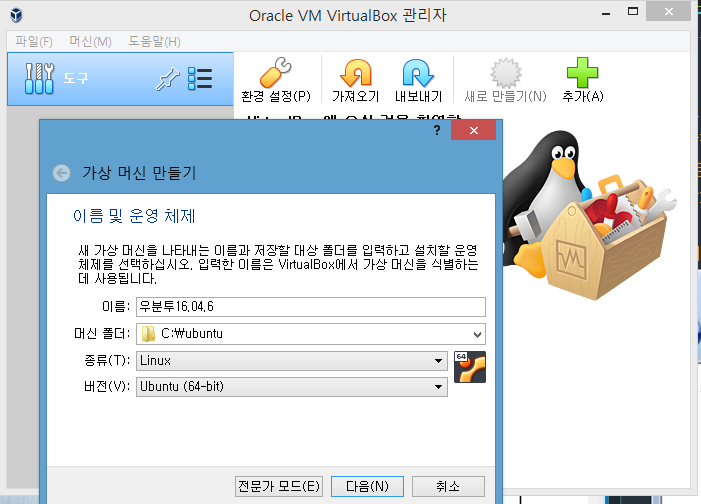Click the C:₩ubuntu path text in 머신 폴더
The image size is (701, 504).
click(192, 334)
